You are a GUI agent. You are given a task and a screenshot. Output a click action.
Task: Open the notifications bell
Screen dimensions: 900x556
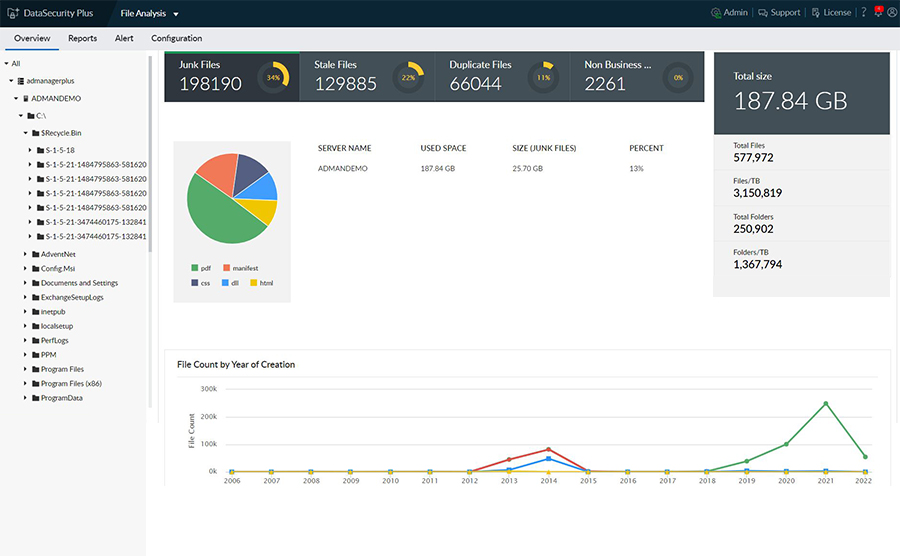click(878, 13)
